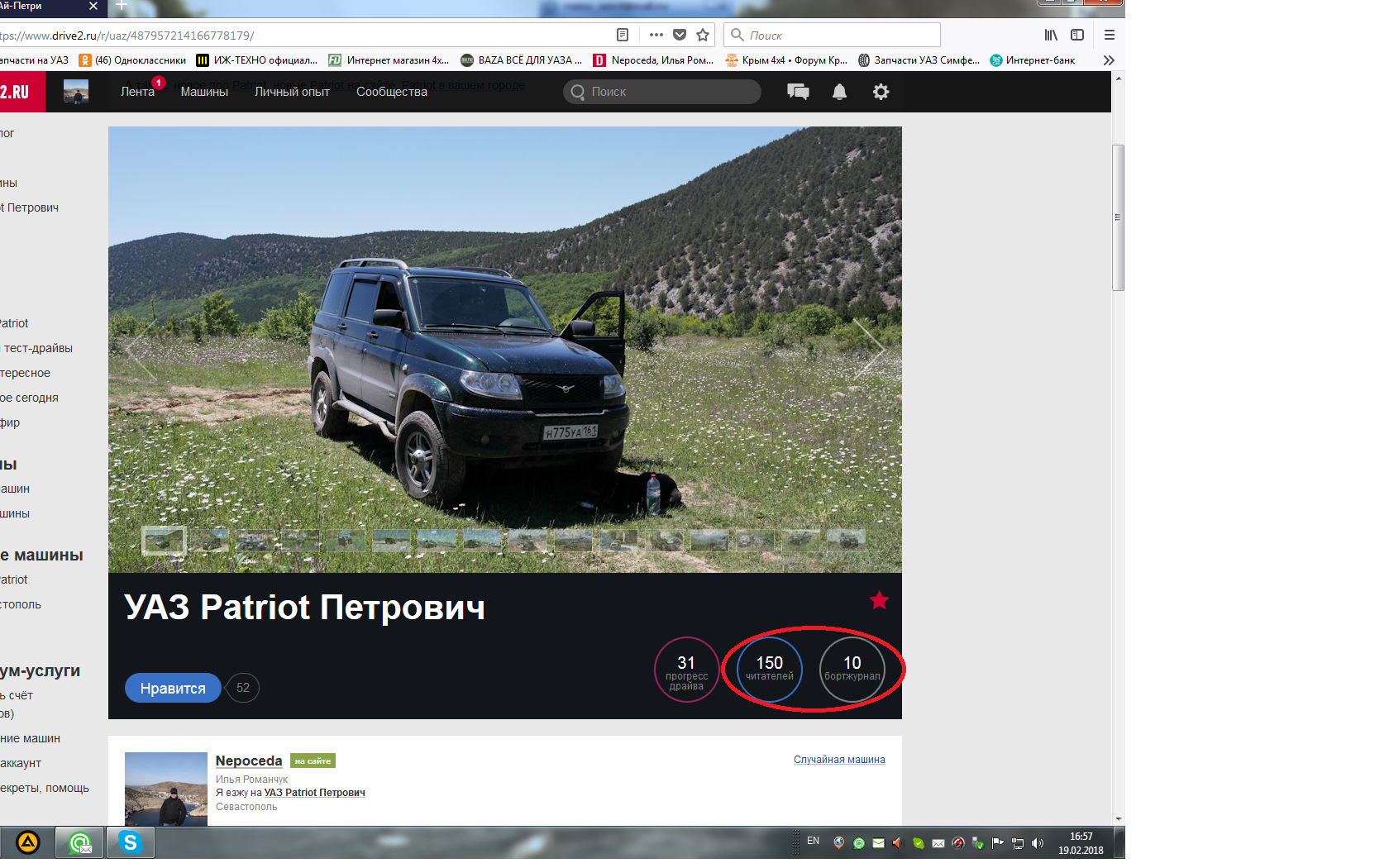The image size is (1389, 868).
Task: Open the Firefox Library icon
Action: [x=1051, y=35]
